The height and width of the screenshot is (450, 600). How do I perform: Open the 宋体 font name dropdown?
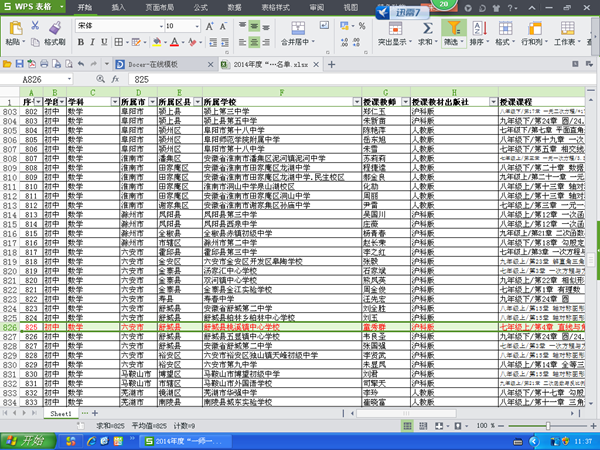[117, 25]
